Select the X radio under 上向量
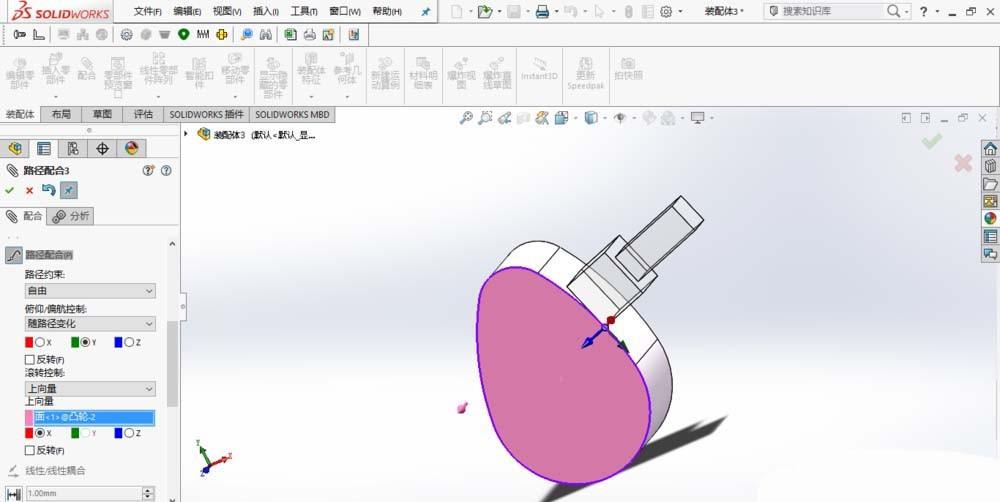1000x502 pixels. pyautogui.click(x=40, y=433)
